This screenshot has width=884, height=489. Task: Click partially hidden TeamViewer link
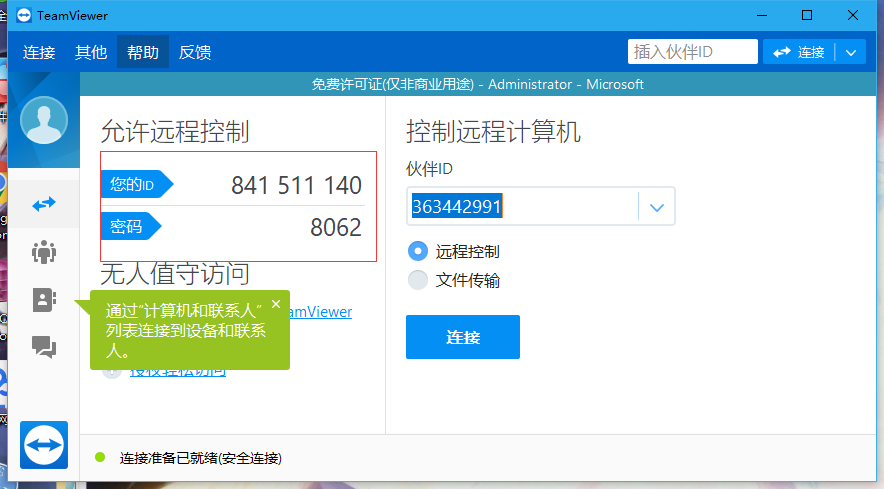321,312
